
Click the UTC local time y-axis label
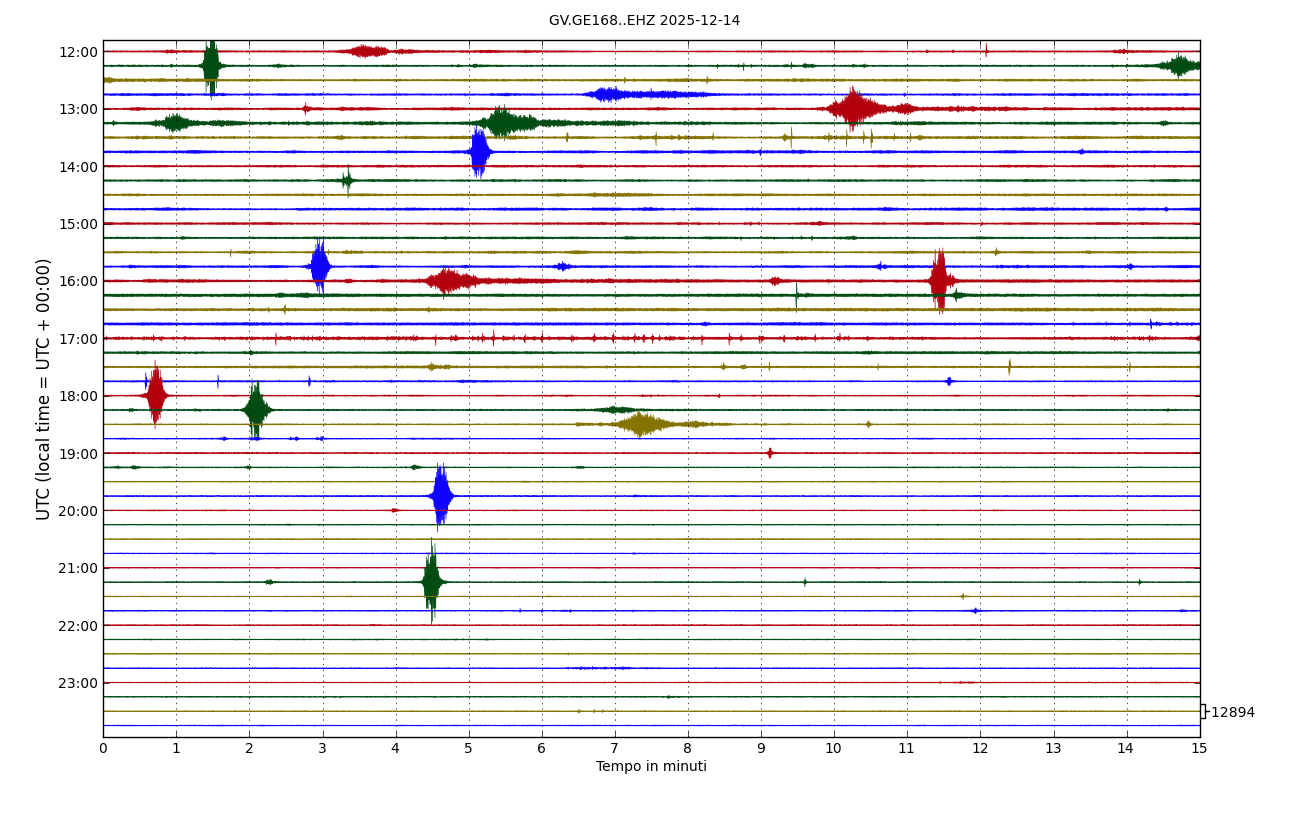44,389
